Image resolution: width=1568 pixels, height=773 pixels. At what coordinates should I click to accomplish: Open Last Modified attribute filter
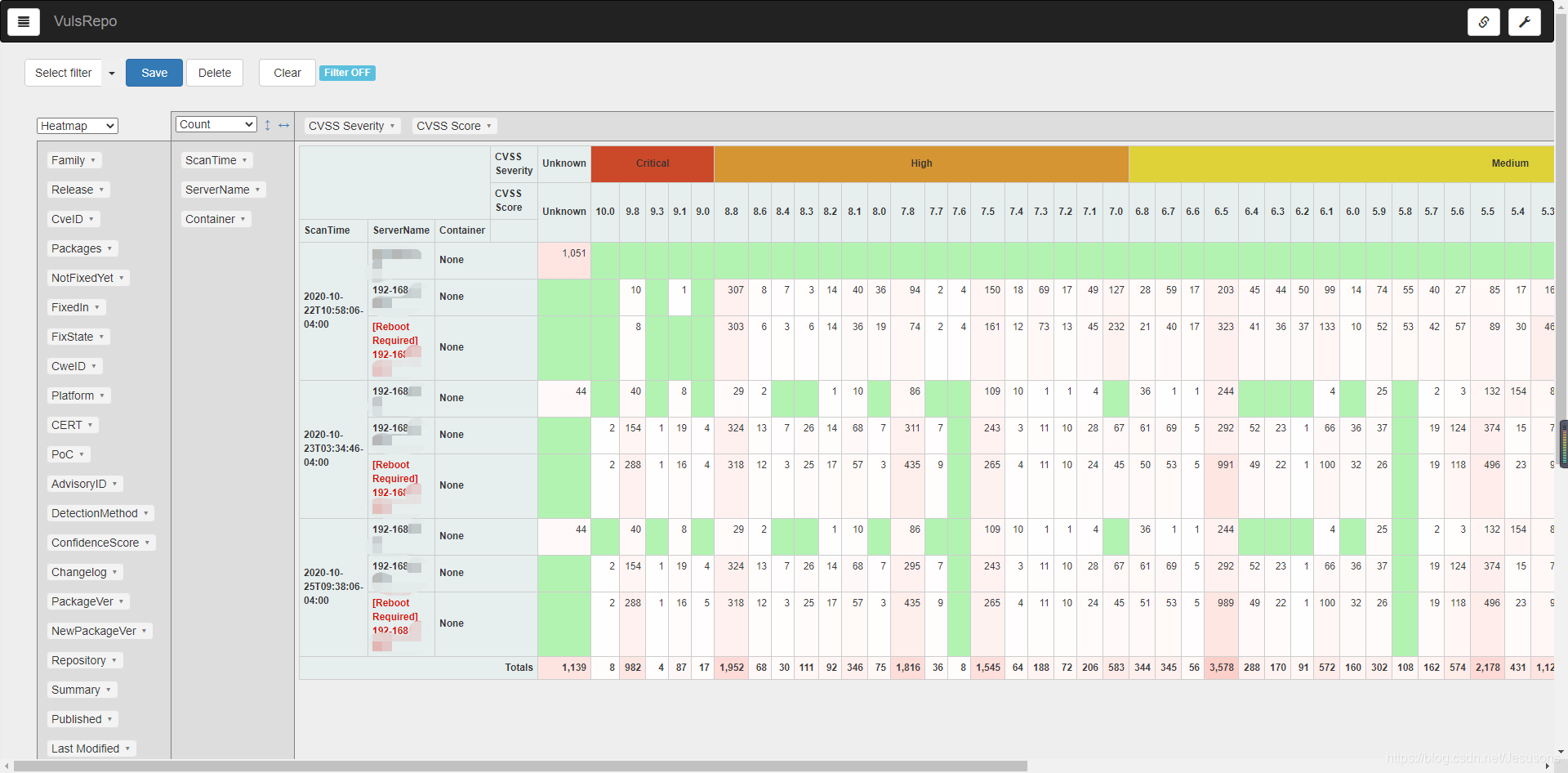point(127,748)
